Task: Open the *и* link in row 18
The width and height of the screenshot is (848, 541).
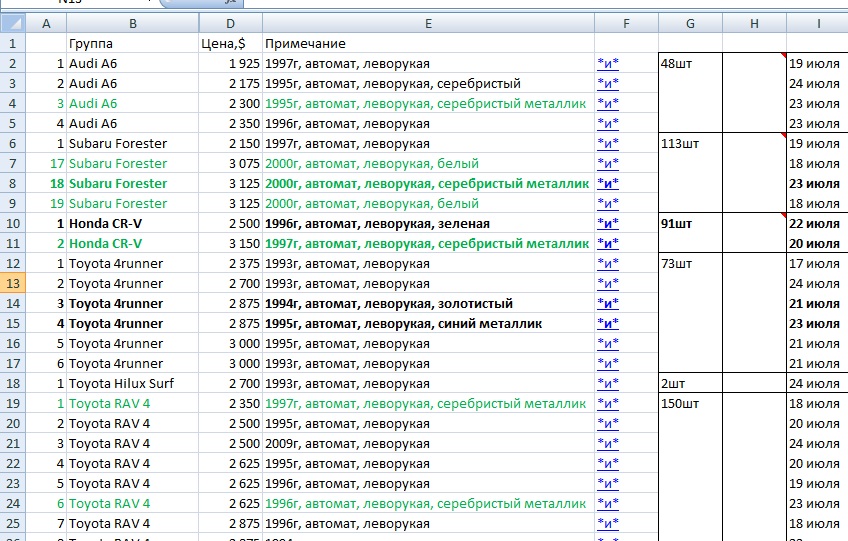Action: (x=608, y=384)
